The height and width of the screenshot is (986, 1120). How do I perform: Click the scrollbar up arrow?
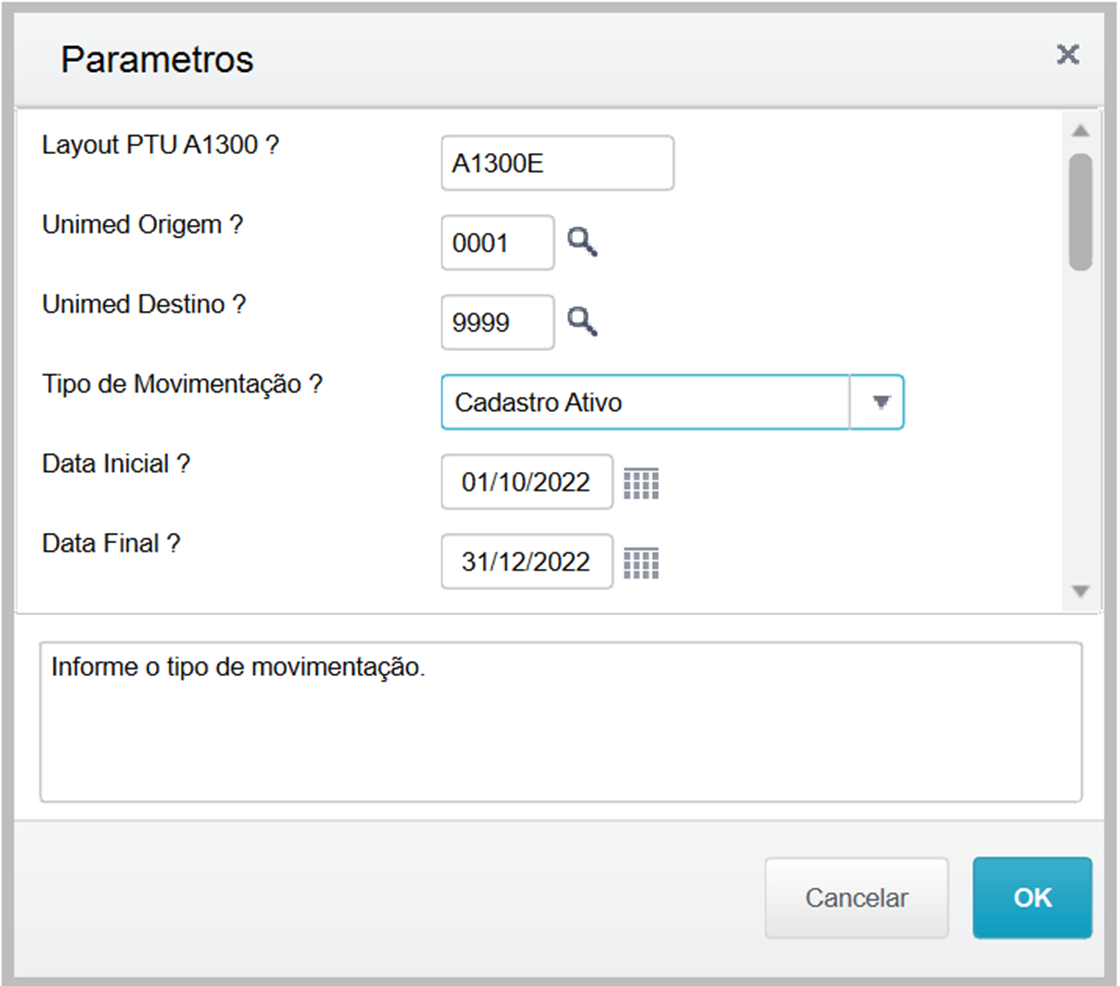point(1080,131)
